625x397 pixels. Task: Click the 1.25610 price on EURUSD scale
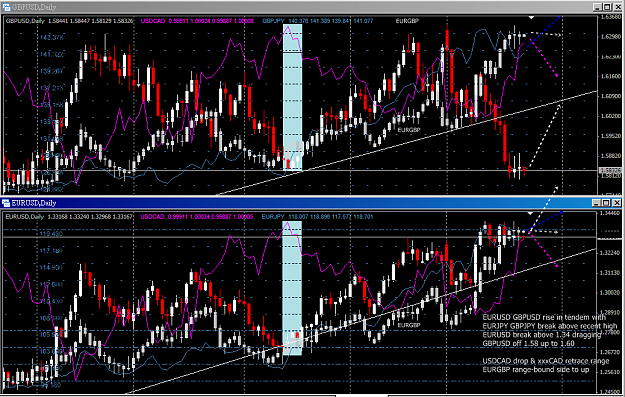pyautogui.click(x=611, y=372)
